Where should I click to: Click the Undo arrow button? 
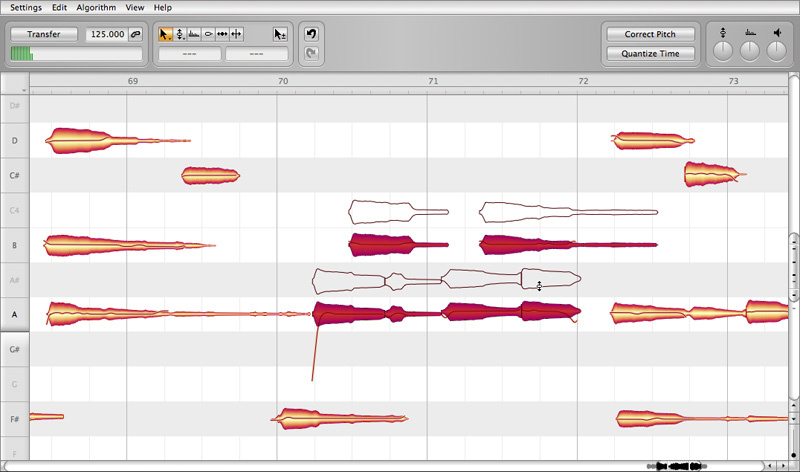click(311, 34)
